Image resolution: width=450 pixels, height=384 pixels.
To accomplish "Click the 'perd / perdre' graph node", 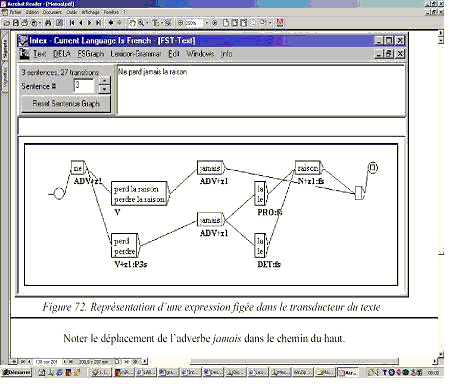I will pyautogui.click(x=124, y=246).
